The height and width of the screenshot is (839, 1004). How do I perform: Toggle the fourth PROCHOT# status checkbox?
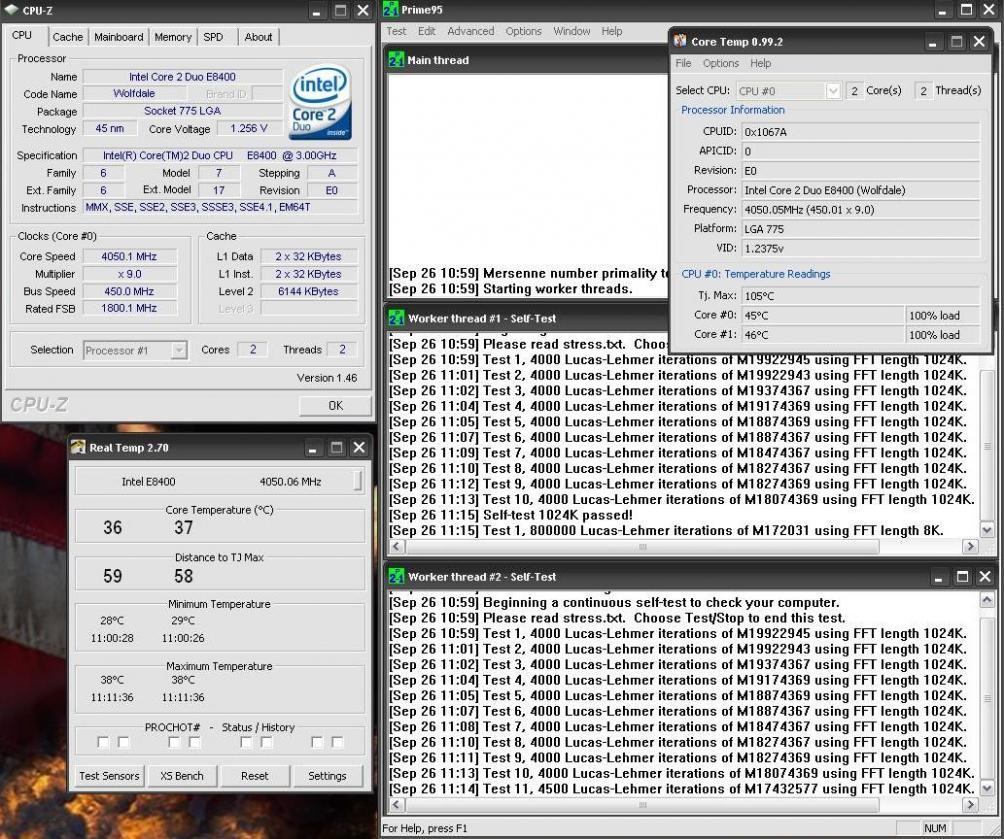click(x=195, y=742)
